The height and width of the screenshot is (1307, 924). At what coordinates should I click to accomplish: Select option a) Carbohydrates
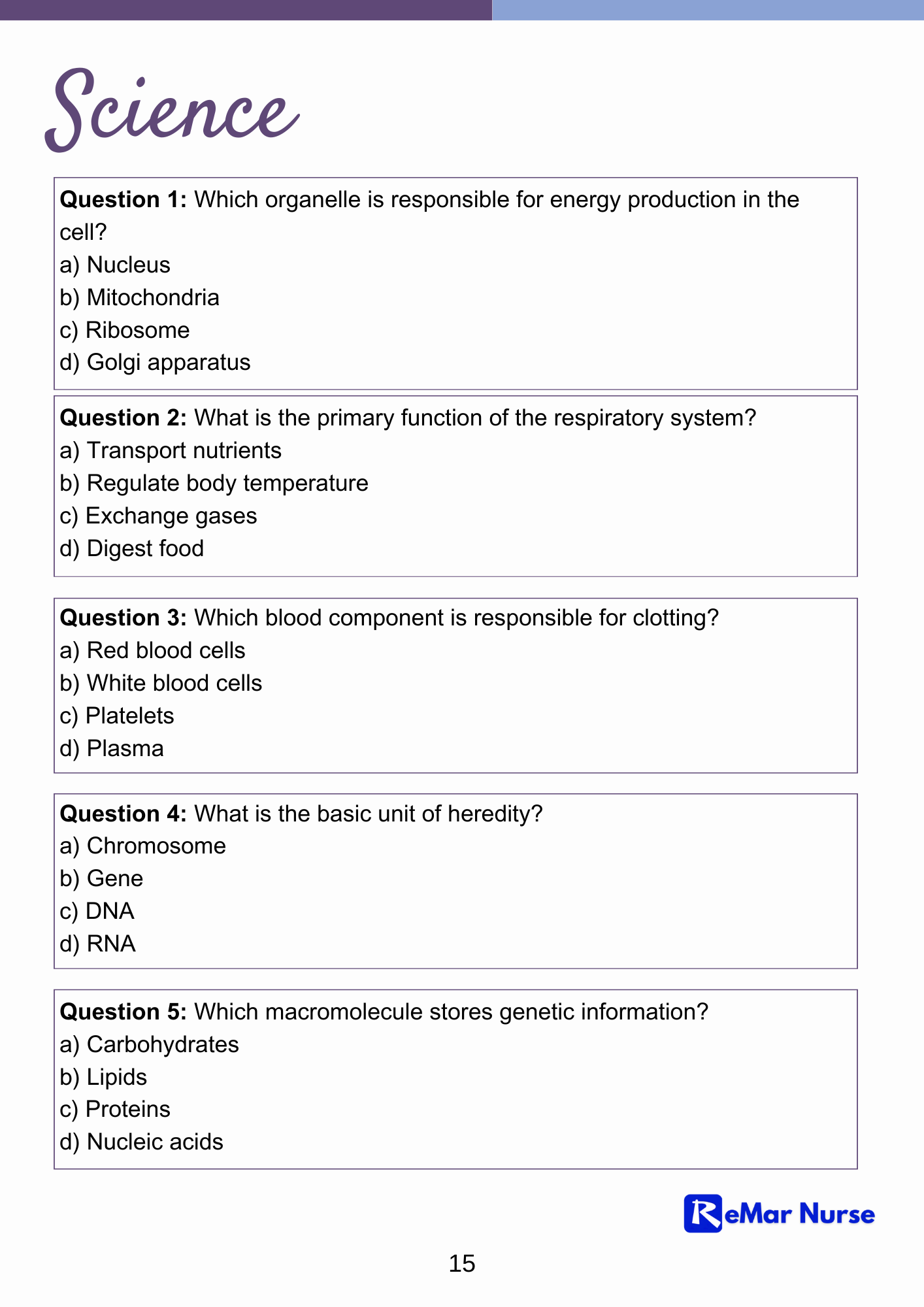pos(149,1044)
